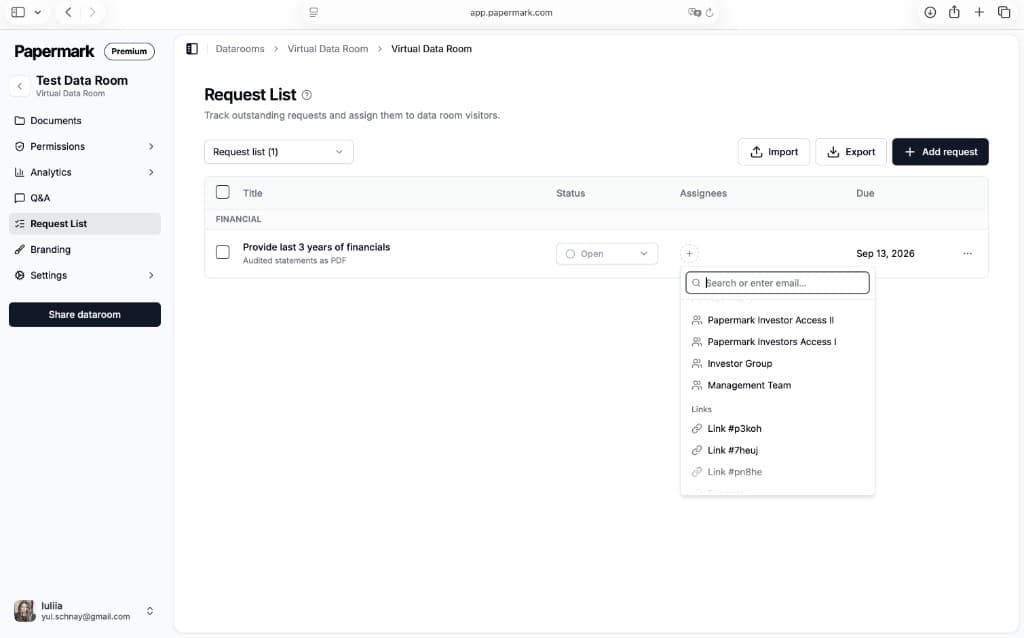Select Link #7heuj
Viewport: 1024px width, 638px height.
[x=777, y=450]
